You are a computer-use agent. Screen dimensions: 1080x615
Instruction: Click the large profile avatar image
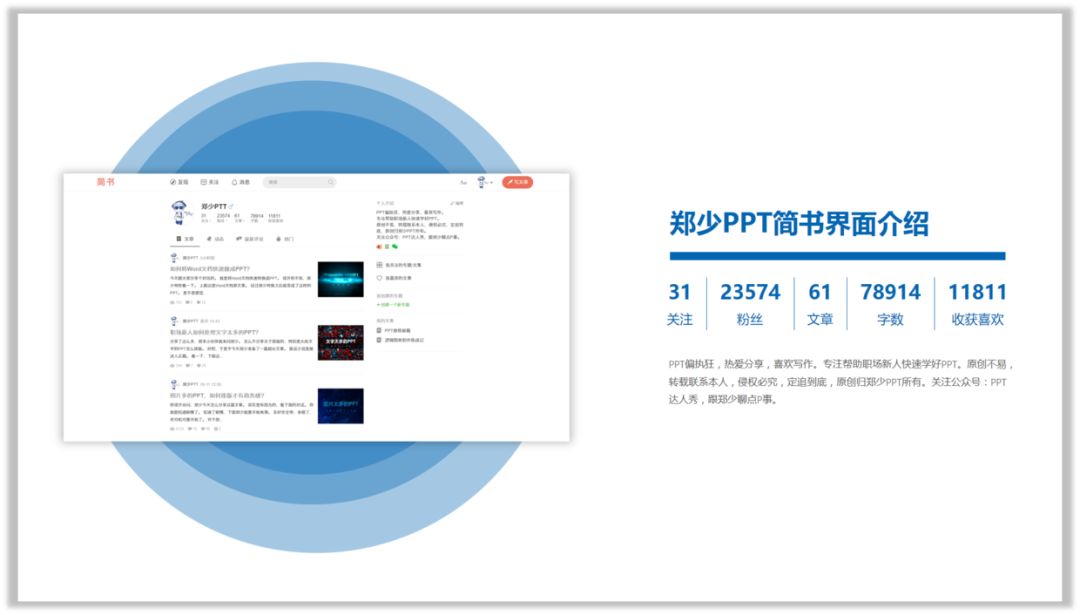pyautogui.click(x=180, y=213)
